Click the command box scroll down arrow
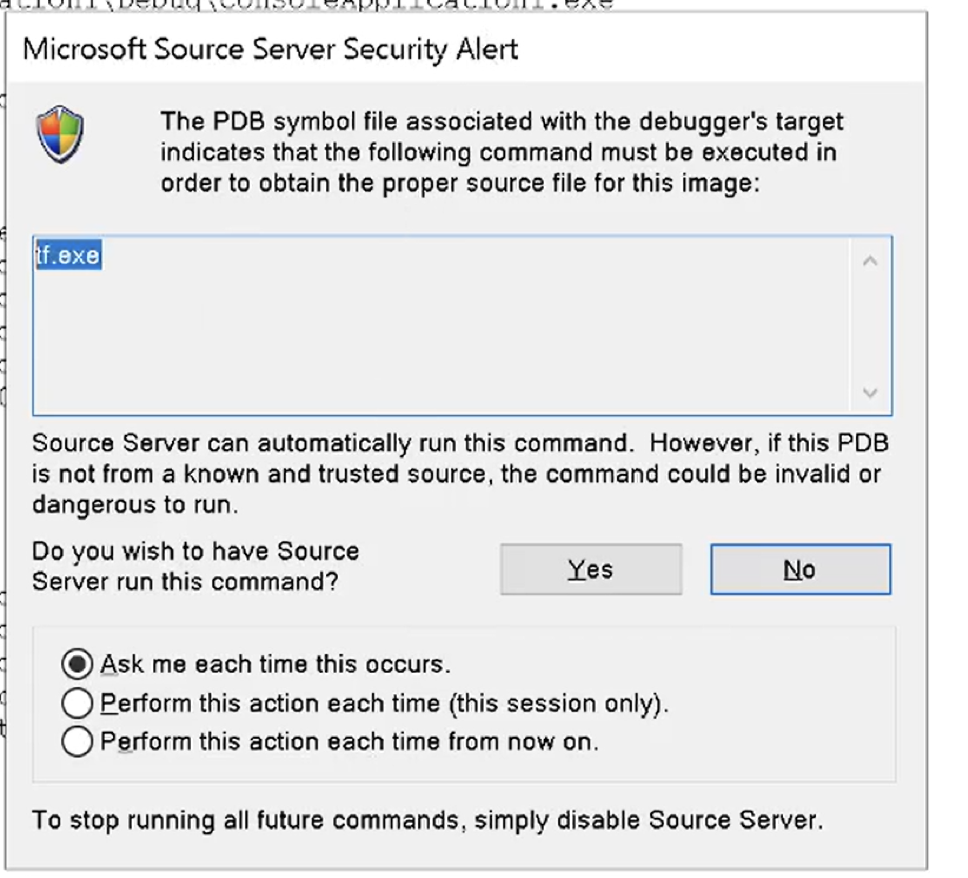The image size is (968, 878). click(x=870, y=394)
